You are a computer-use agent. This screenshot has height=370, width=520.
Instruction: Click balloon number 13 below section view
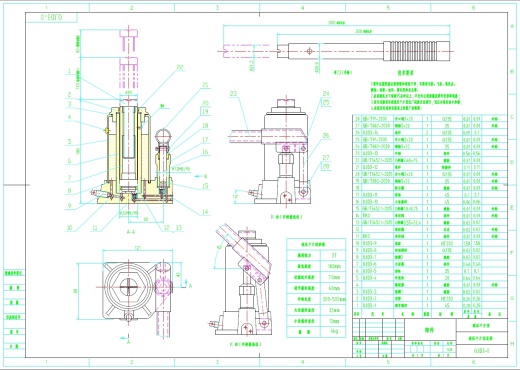179,228
